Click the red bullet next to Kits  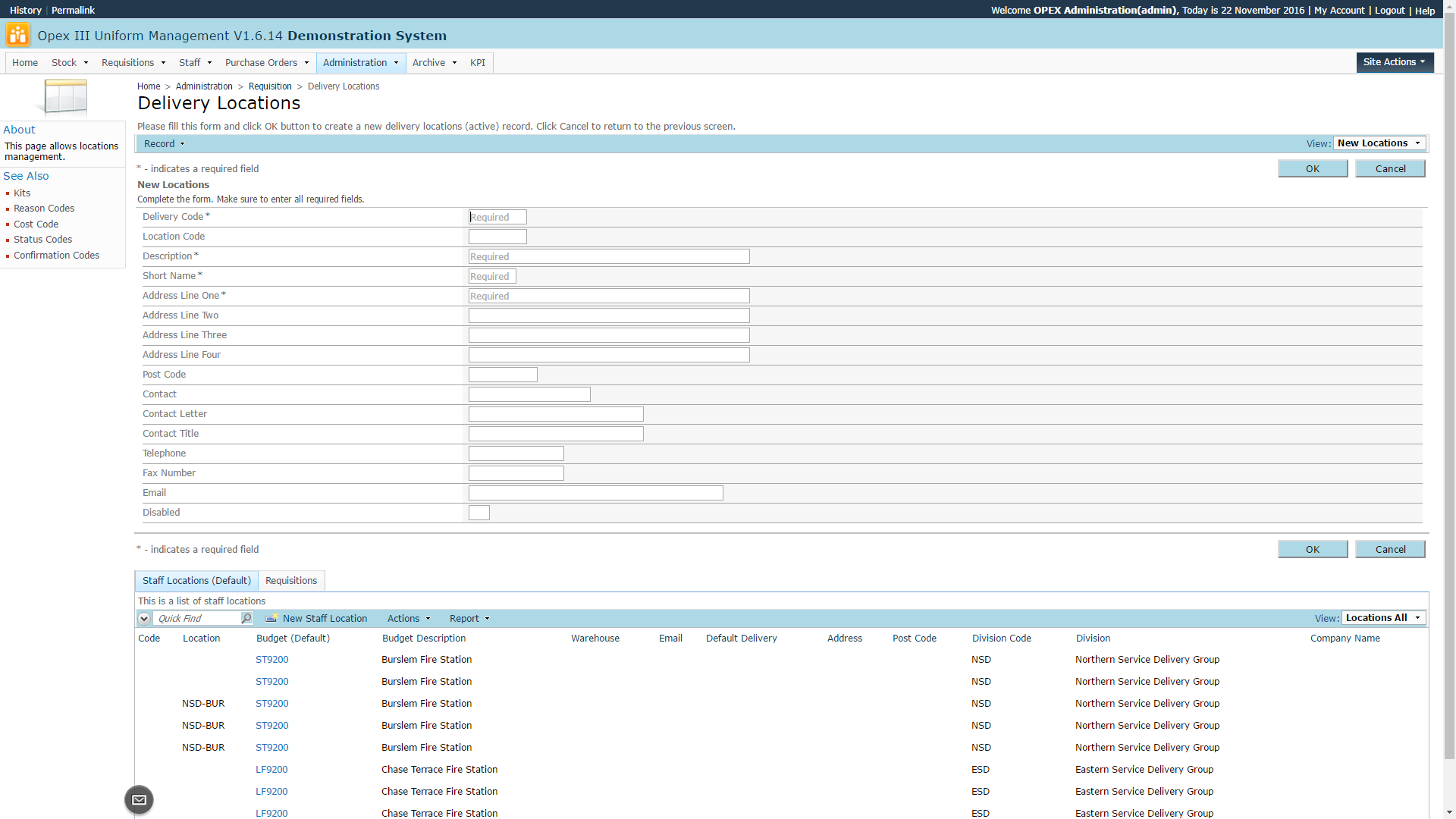tap(8, 194)
